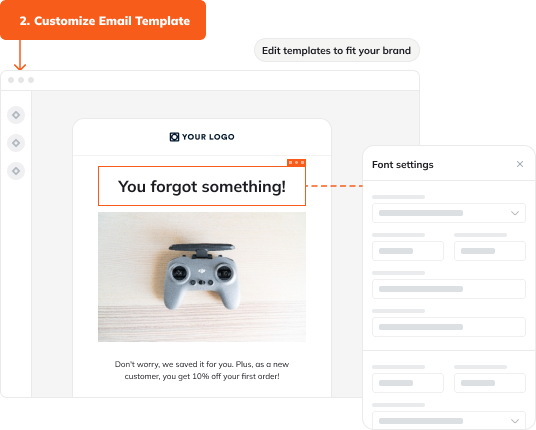This screenshot has height=430, width=536.
Task: Select the 'You forgot something!' heading block
Action: click(202, 186)
